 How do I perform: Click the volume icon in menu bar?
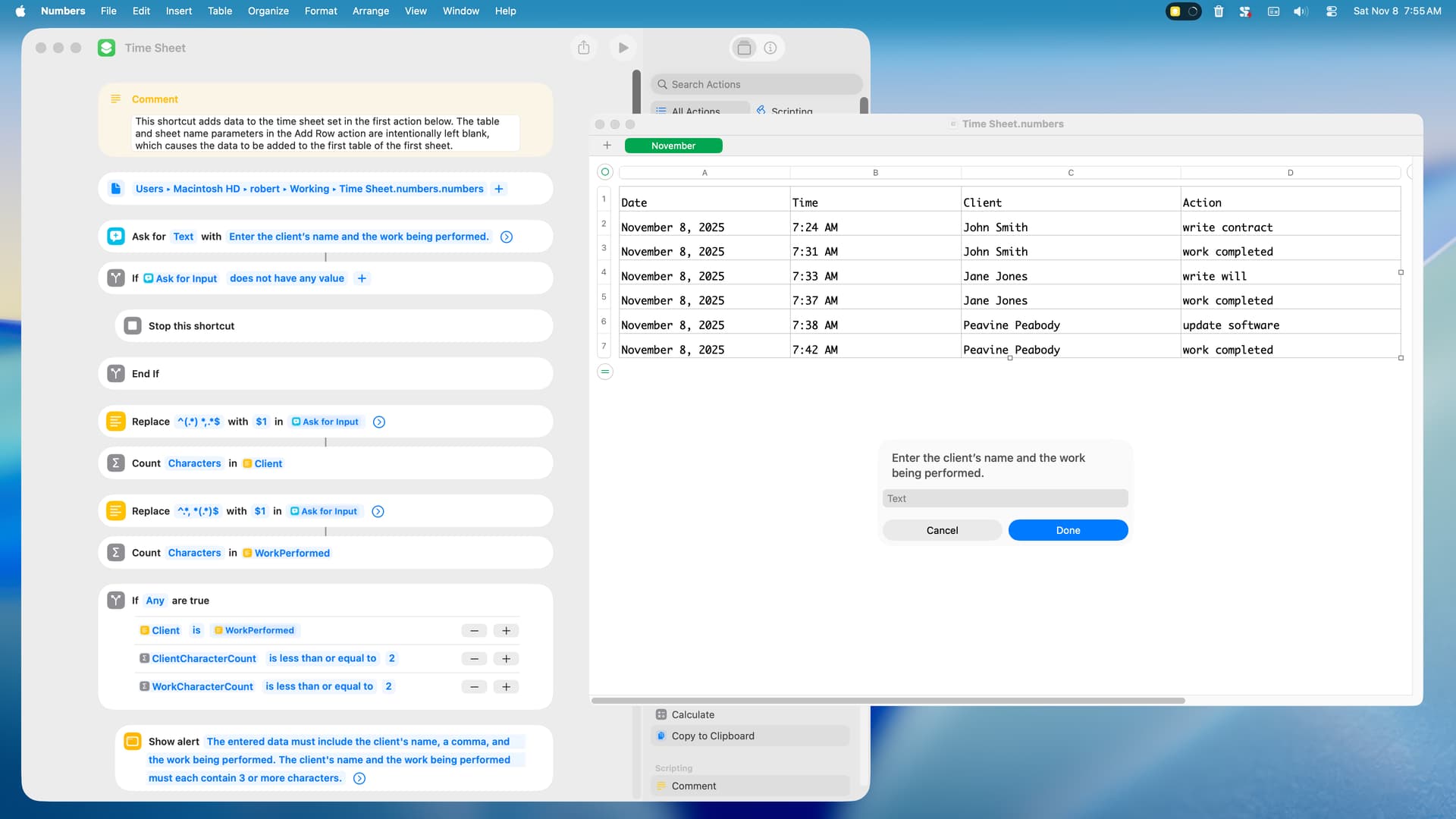click(1301, 11)
